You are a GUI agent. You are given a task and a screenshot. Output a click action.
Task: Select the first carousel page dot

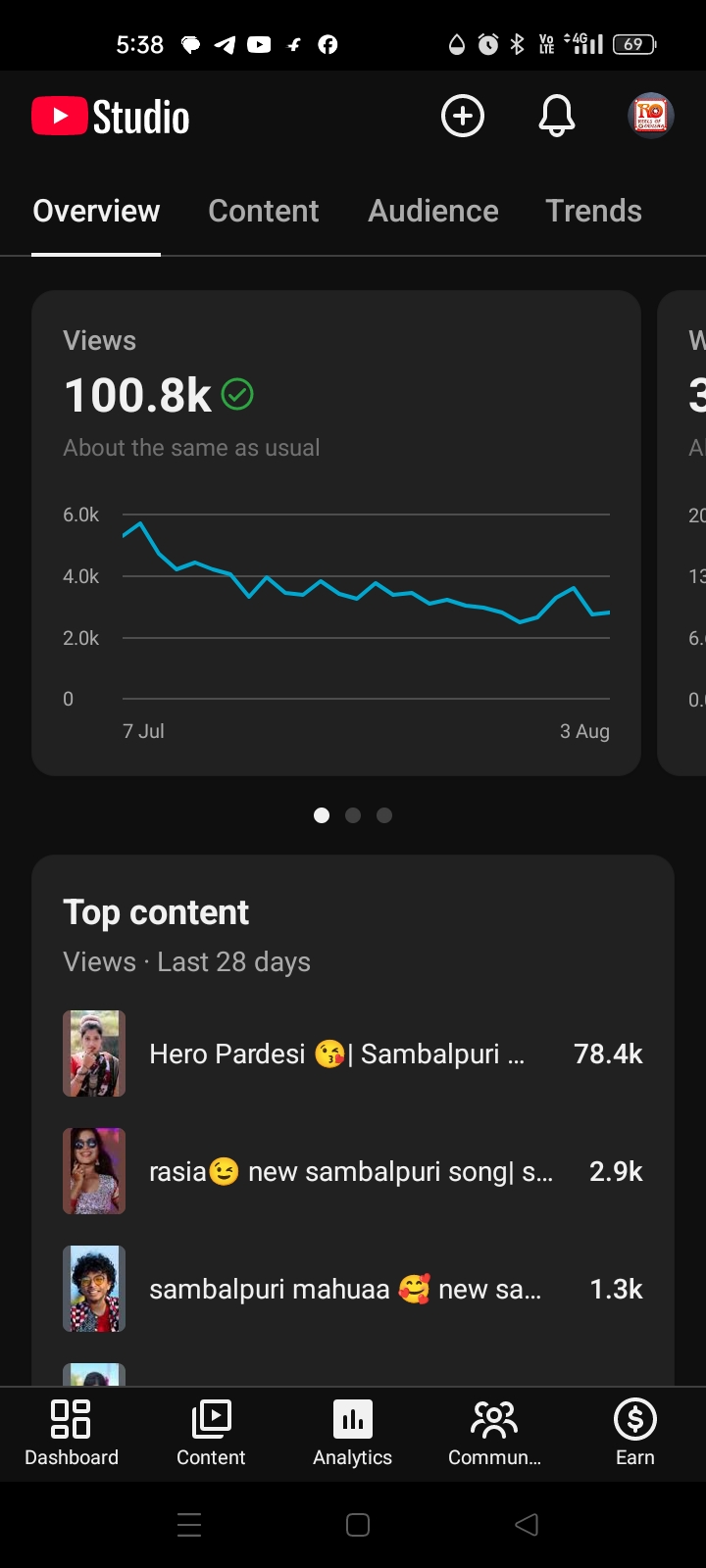coord(322,815)
